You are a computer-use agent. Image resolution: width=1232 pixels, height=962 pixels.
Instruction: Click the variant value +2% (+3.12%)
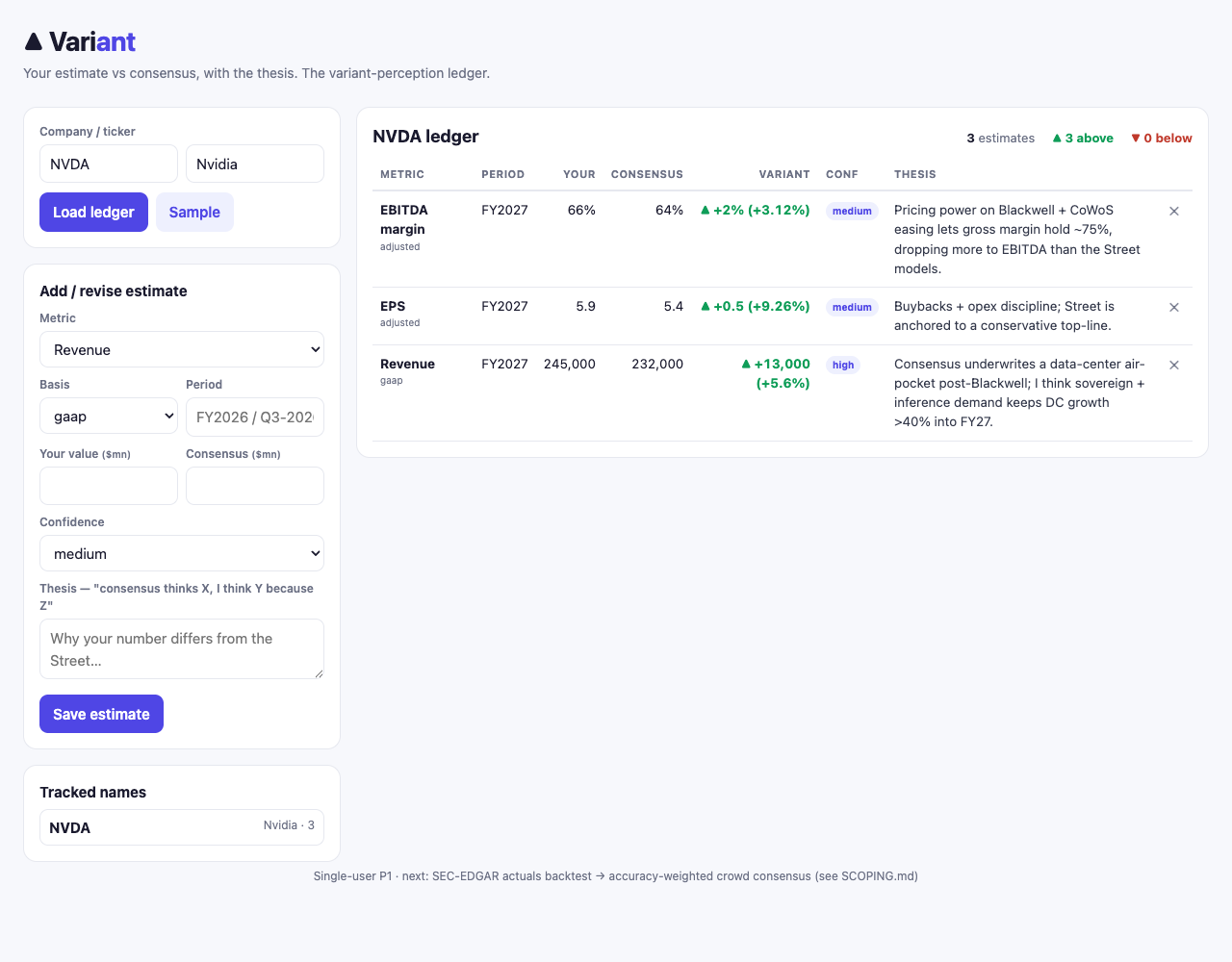(756, 210)
